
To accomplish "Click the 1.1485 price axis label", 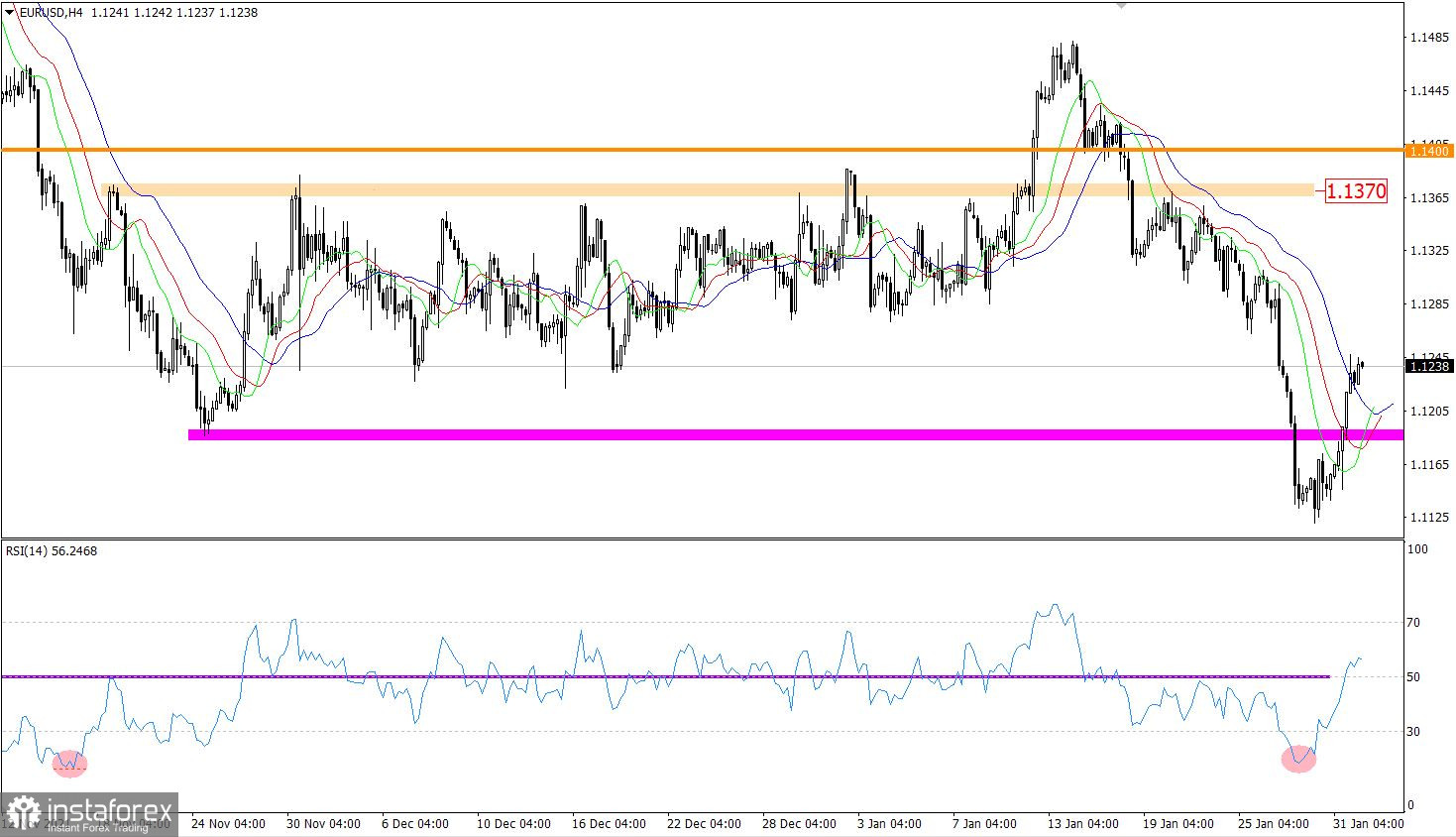I will [1428, 38].
